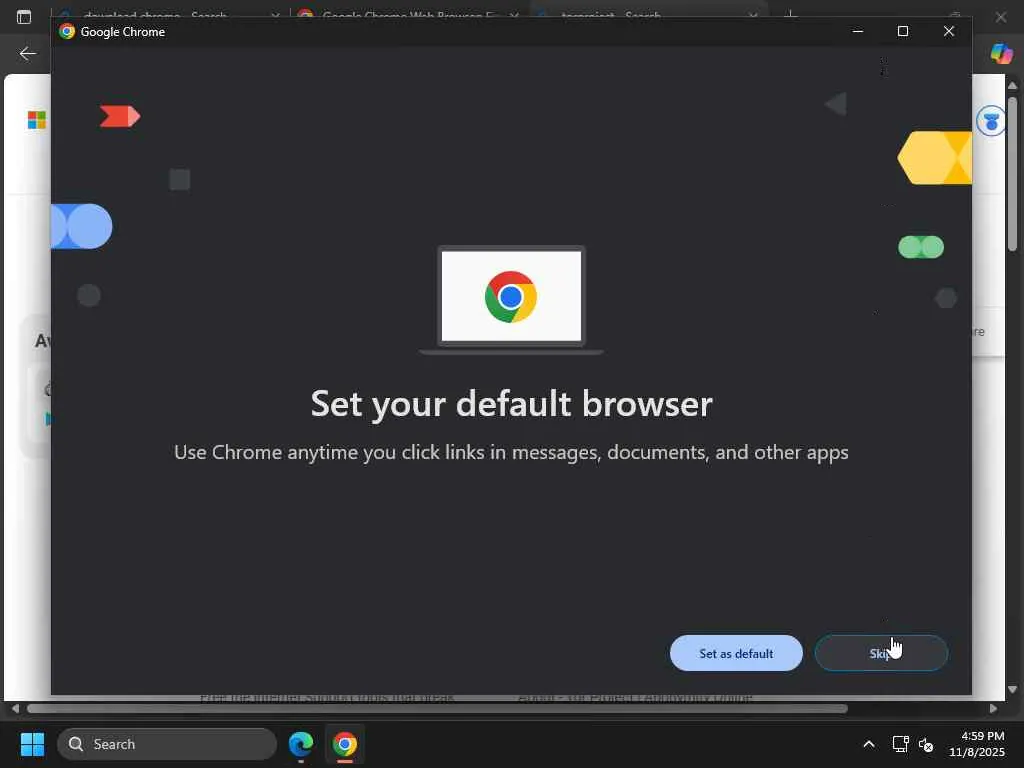Open the Windows Start menu
This screenshot has height=768, width=1024.
[32, 744]
